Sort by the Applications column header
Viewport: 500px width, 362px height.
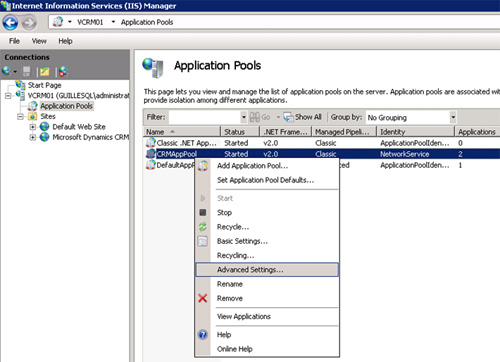pos(477,132)
